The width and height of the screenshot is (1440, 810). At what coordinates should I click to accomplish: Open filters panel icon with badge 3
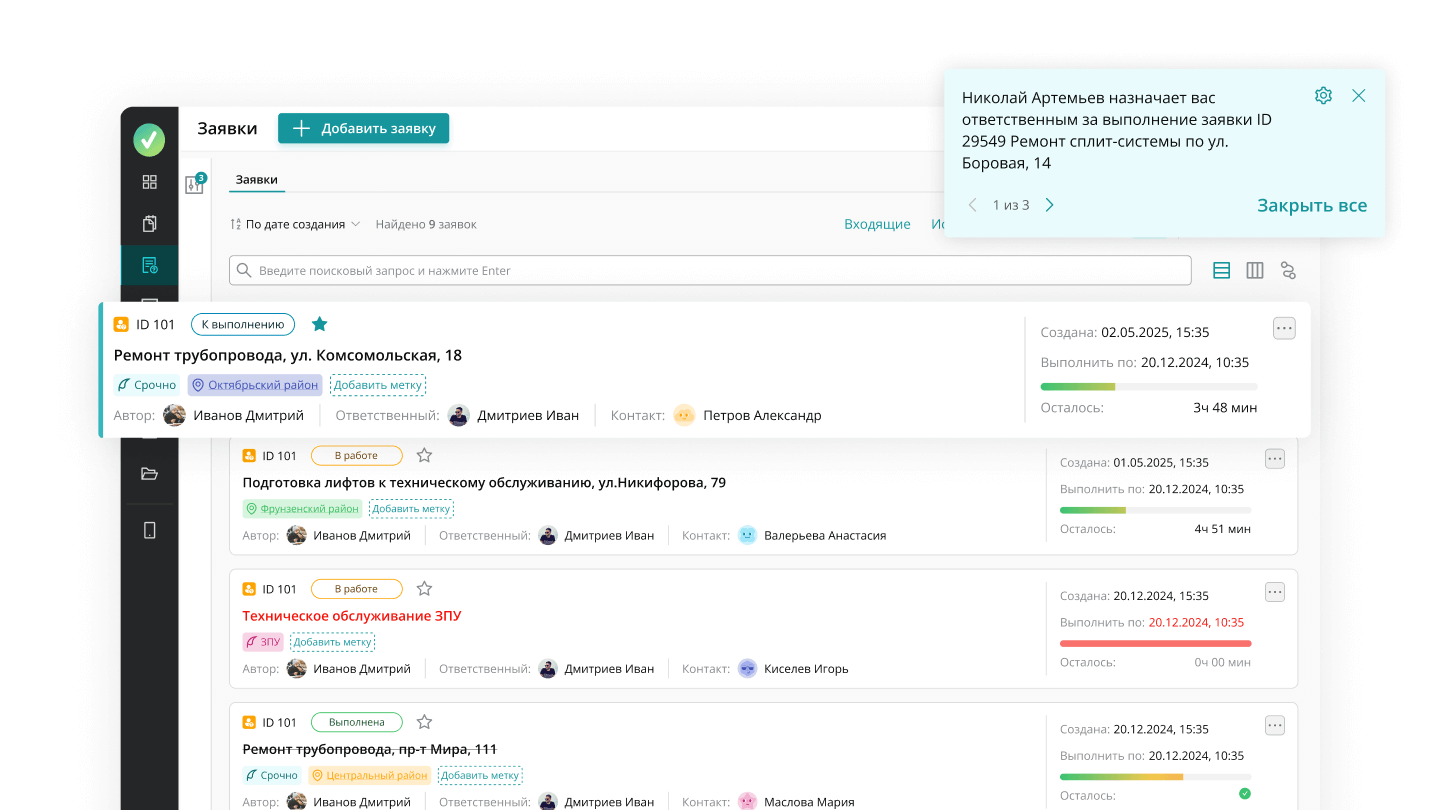tap(195, 184)
